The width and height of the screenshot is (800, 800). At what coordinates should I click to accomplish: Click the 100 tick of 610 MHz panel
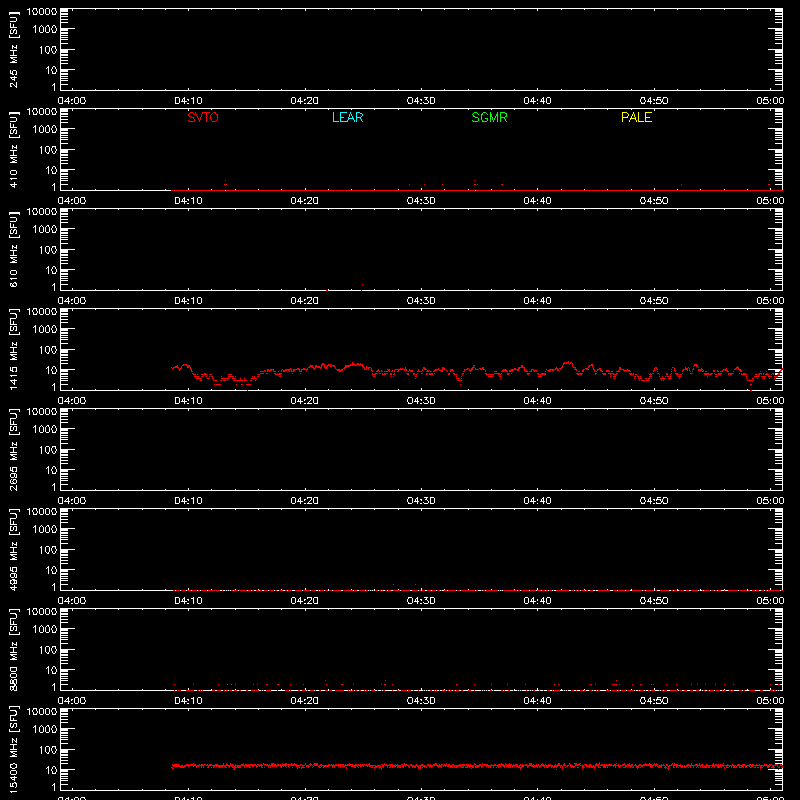pyautogui.click(x=48, y=250)
